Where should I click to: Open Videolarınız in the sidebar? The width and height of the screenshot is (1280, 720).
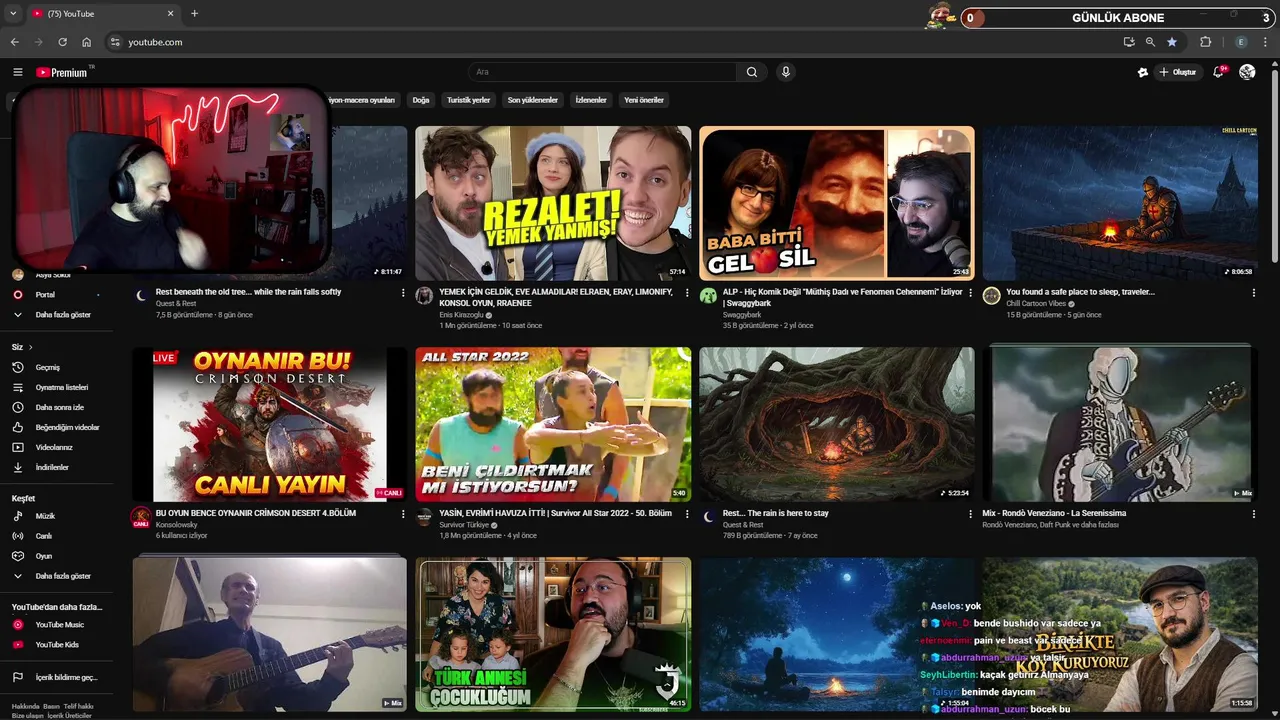56,447
